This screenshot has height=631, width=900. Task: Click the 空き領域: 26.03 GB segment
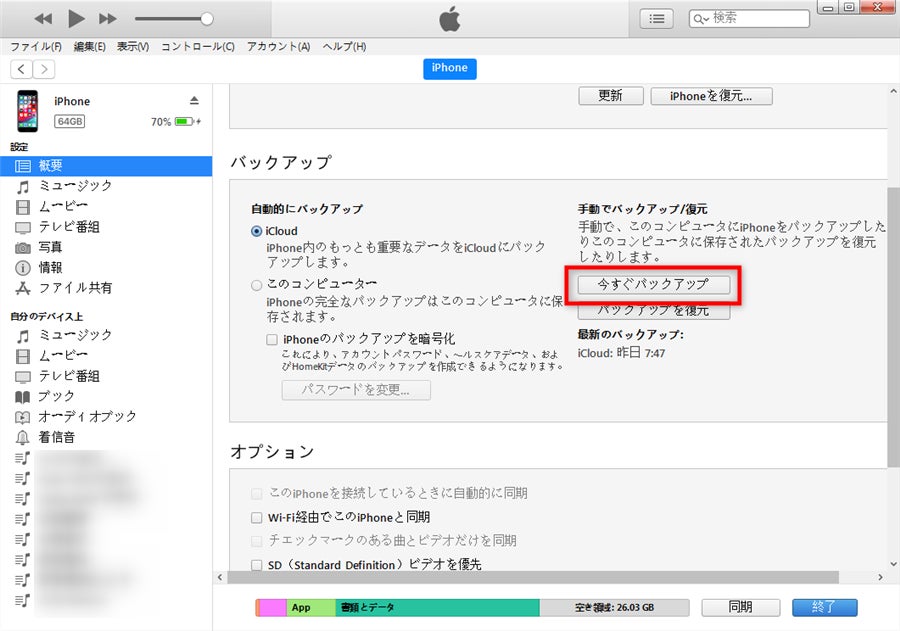click(x=614, y=607)
